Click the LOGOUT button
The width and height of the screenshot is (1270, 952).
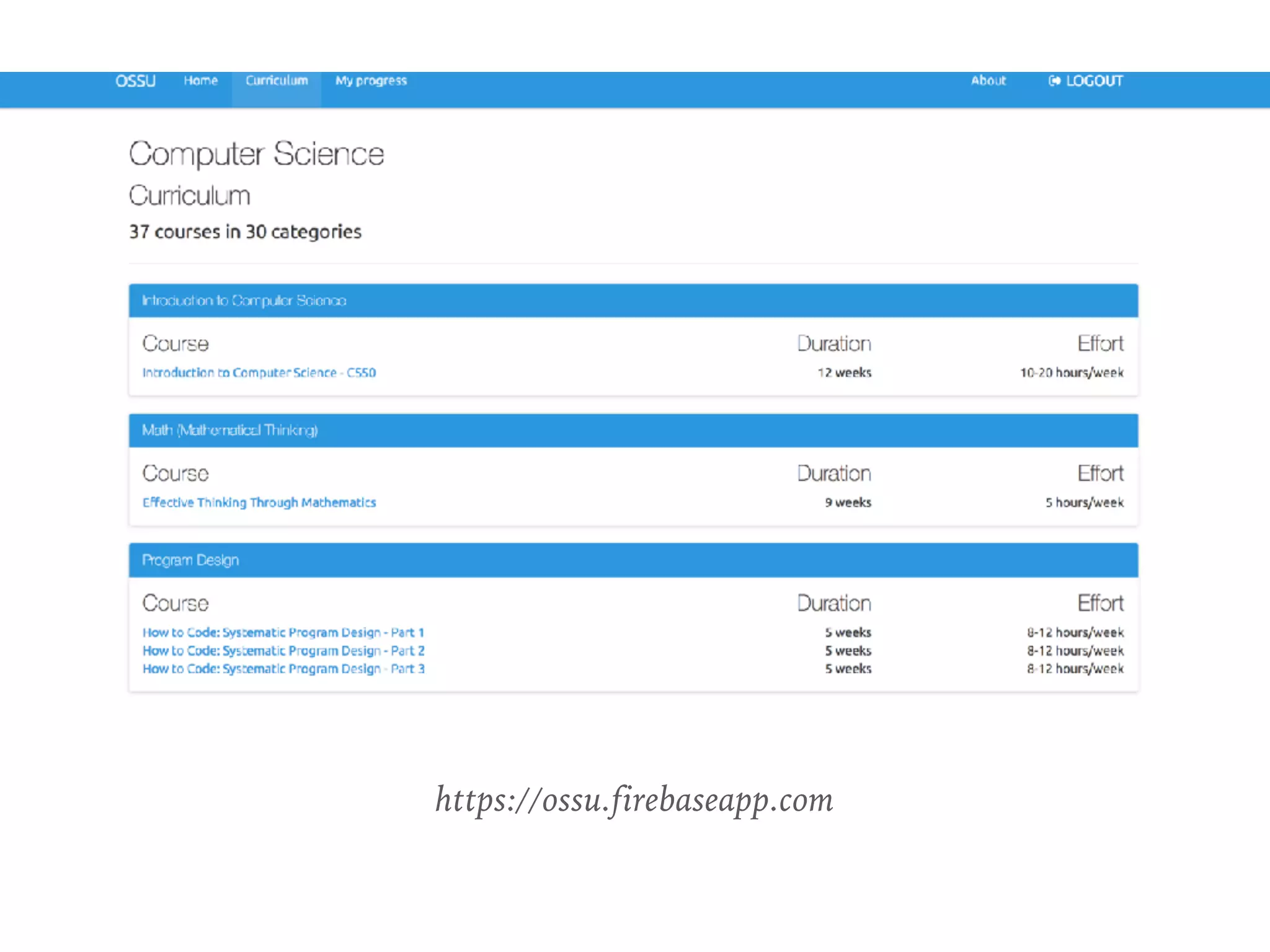pyautogui.click(x=1085, y=81)
